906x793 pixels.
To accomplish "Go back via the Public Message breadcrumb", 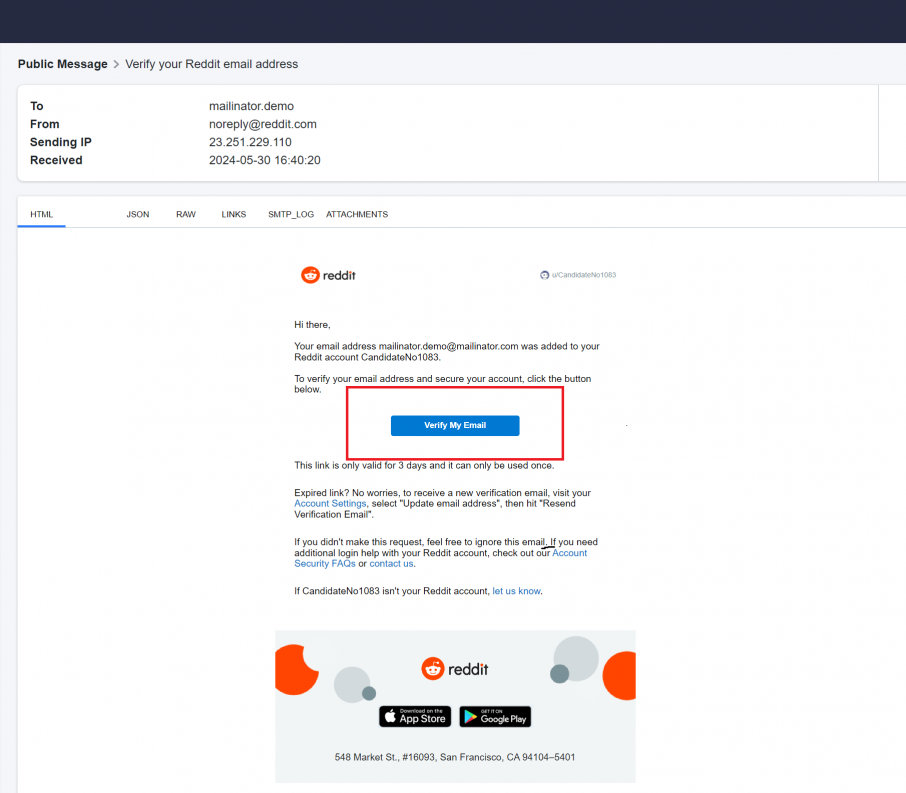I will (x=62, y=63).
